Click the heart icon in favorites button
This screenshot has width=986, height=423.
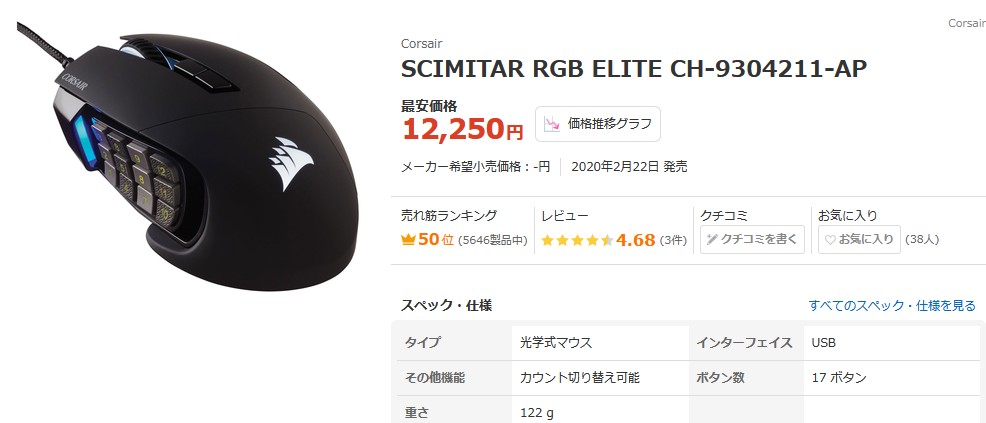click(830, 239)
